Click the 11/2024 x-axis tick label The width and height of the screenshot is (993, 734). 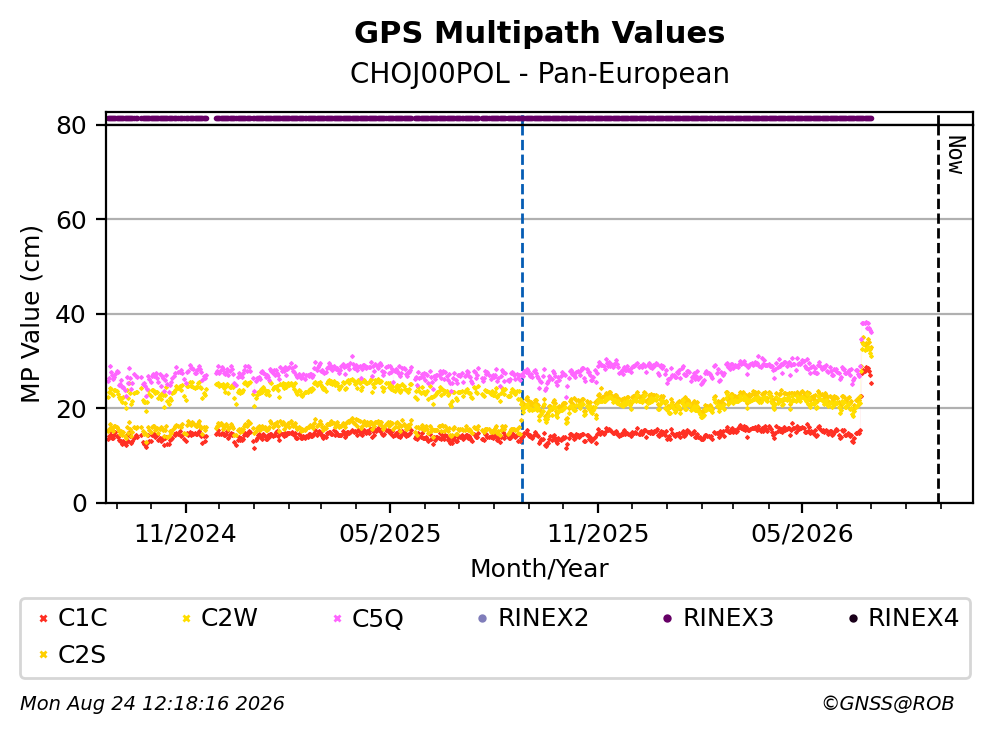(x=186, y=534)
